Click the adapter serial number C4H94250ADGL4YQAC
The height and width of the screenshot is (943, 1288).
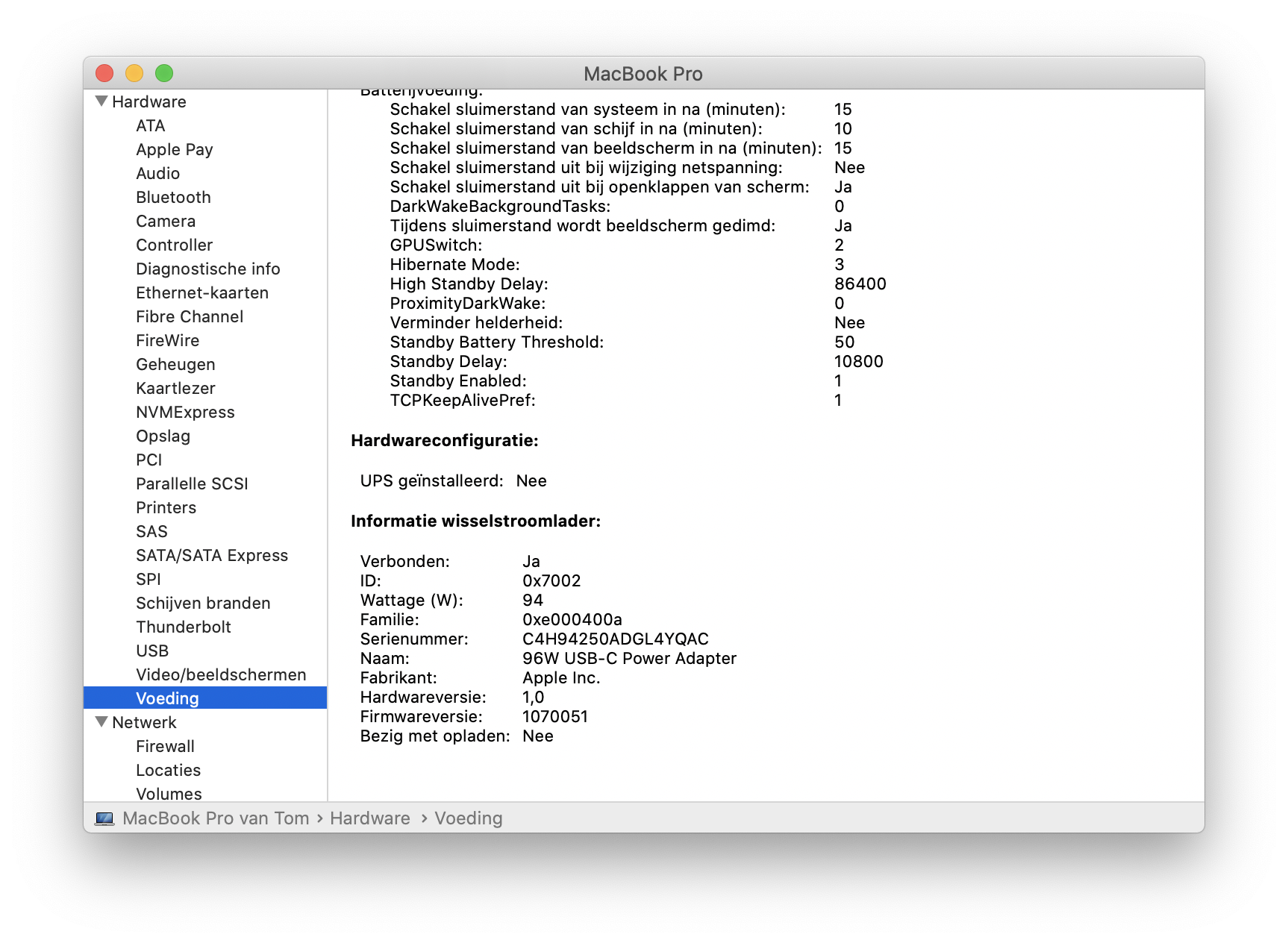pos(616,639)
